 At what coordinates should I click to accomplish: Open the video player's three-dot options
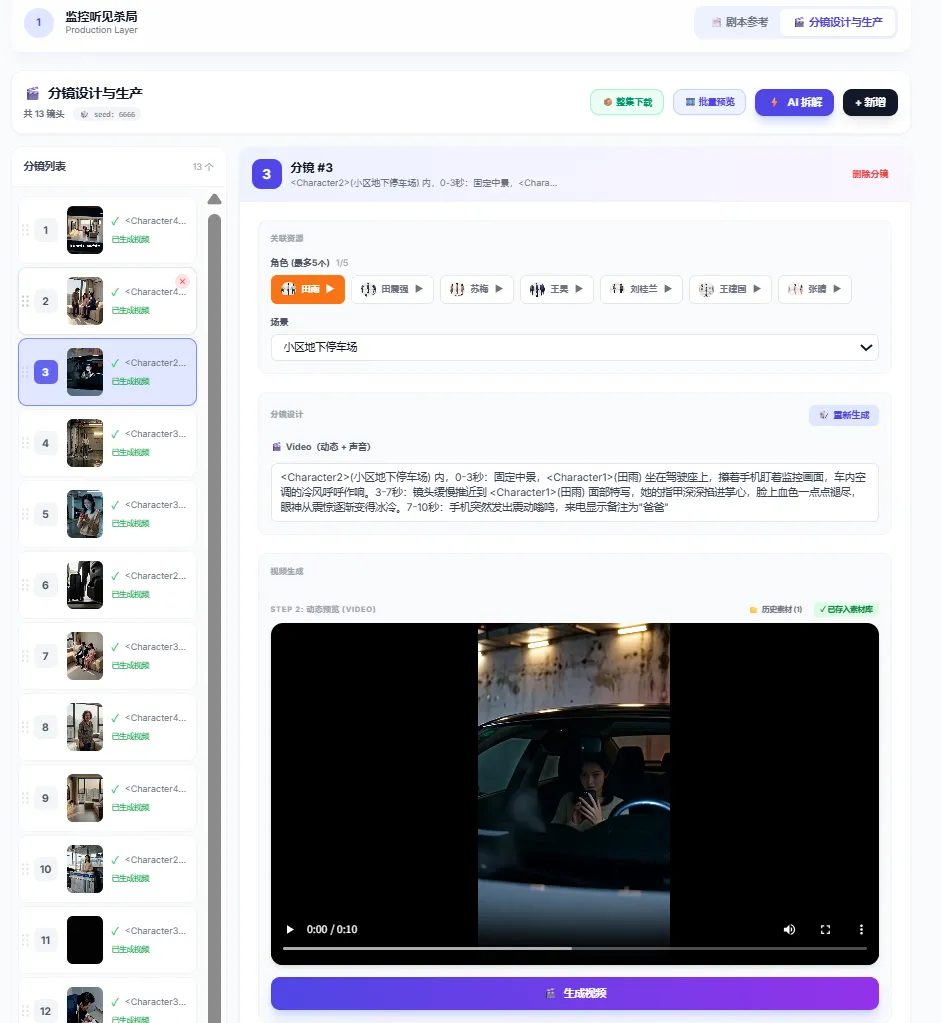coord(861,929)
